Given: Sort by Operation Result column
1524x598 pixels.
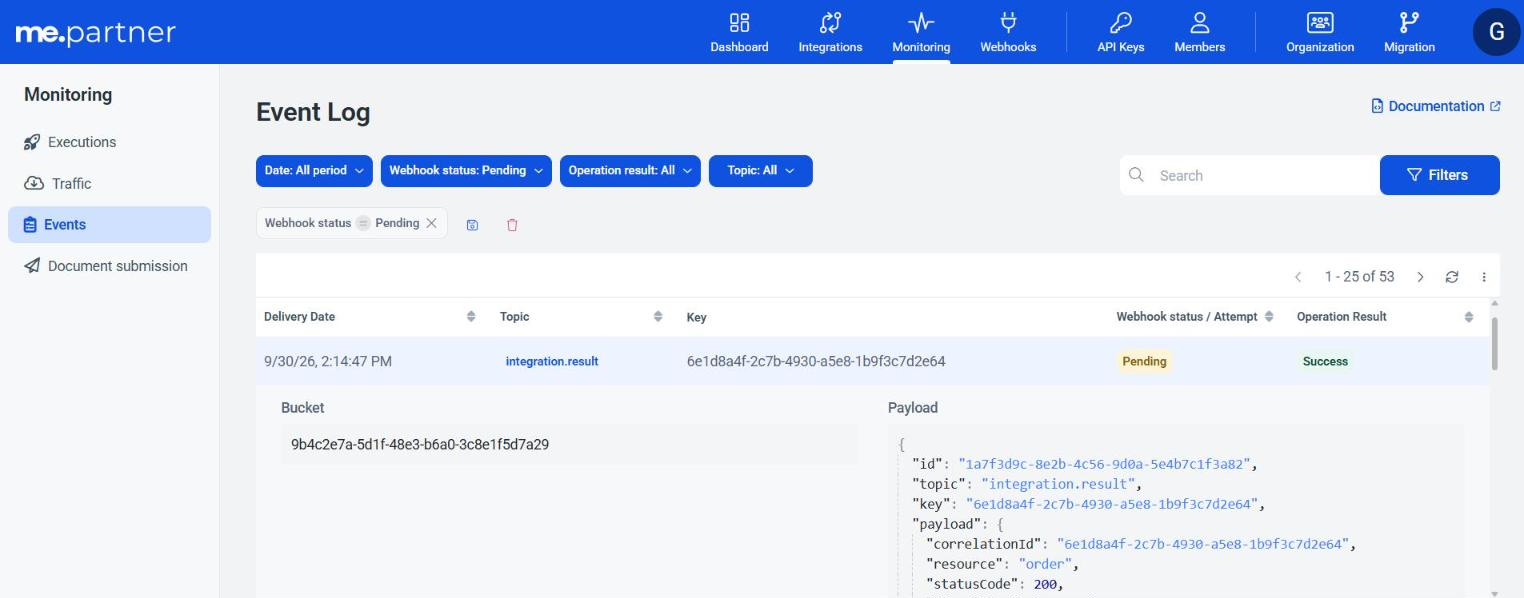Looking at the screenshot, I should [1469, 317].
